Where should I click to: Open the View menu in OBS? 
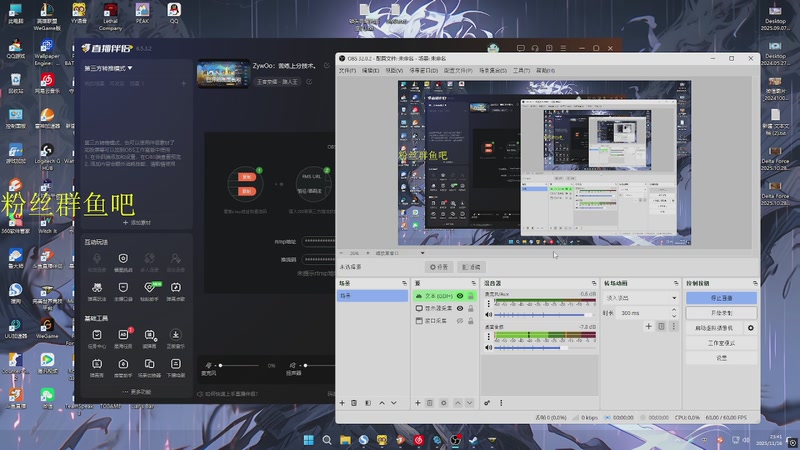394,70
